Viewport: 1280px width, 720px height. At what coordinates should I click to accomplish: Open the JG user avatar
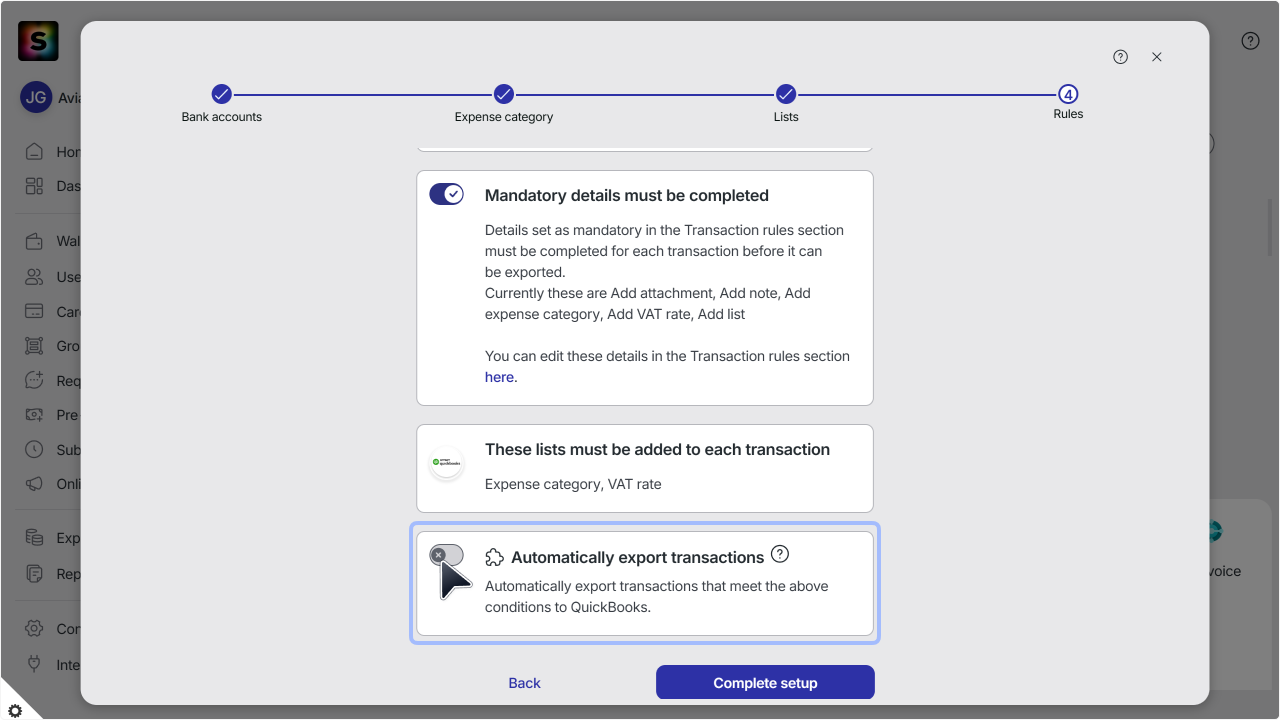pos(36,98)
